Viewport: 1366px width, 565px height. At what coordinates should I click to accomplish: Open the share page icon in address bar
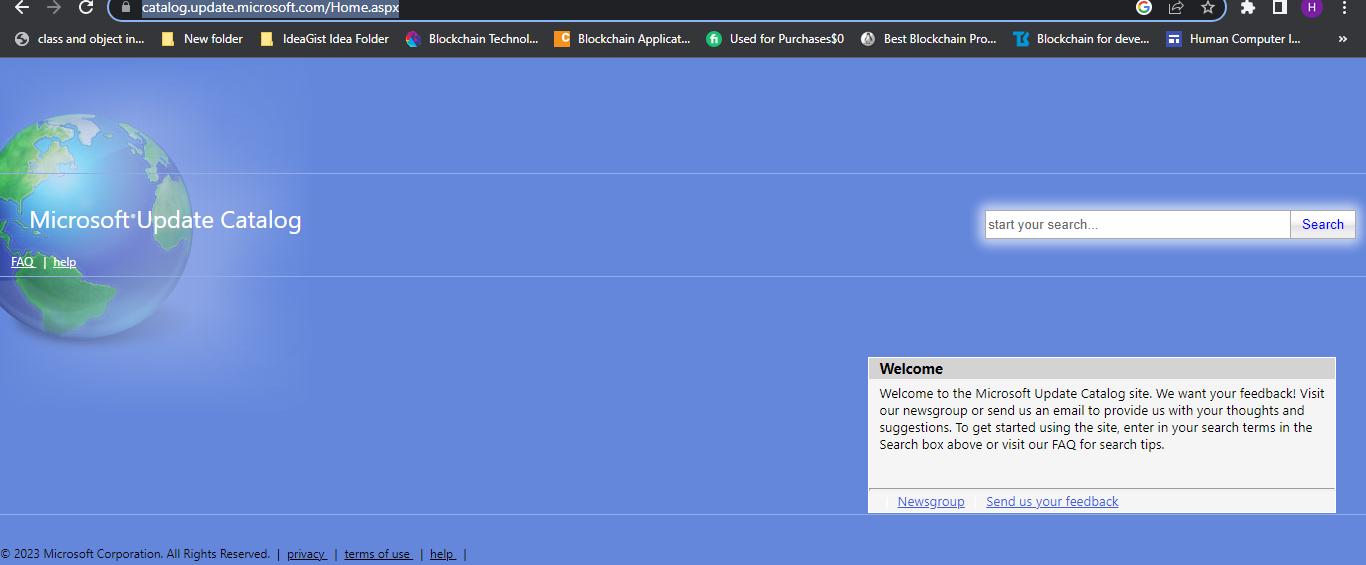pos(1176,8)
